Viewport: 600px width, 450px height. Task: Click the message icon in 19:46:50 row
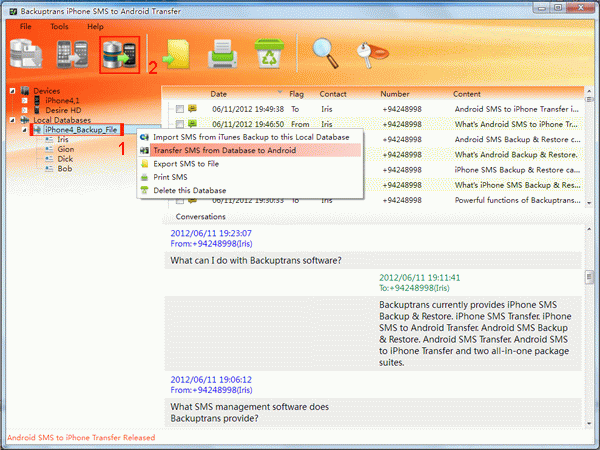(192, 124)
